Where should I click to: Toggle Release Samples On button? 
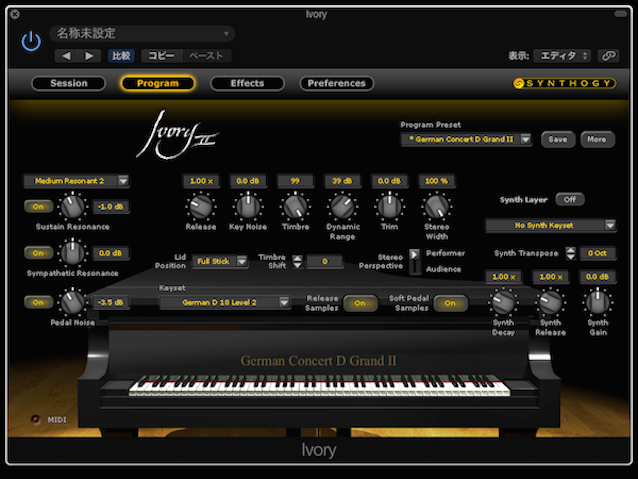[x=360, y=303]
